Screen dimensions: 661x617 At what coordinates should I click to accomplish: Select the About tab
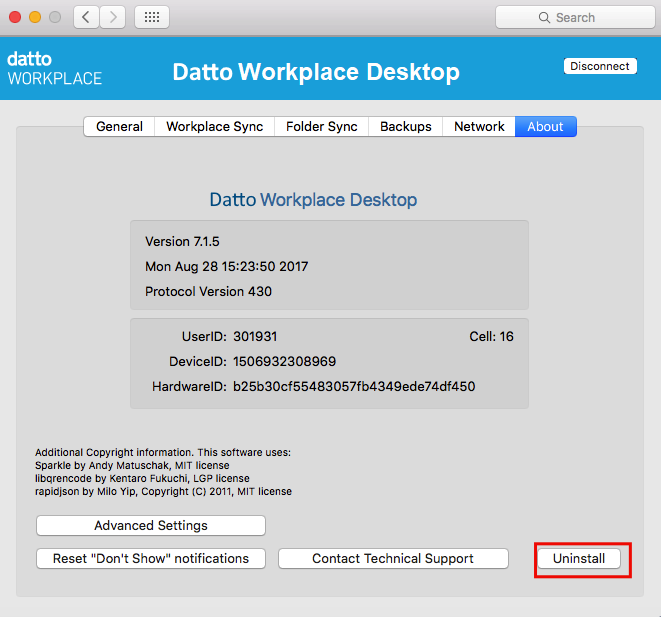click(545, 127)
